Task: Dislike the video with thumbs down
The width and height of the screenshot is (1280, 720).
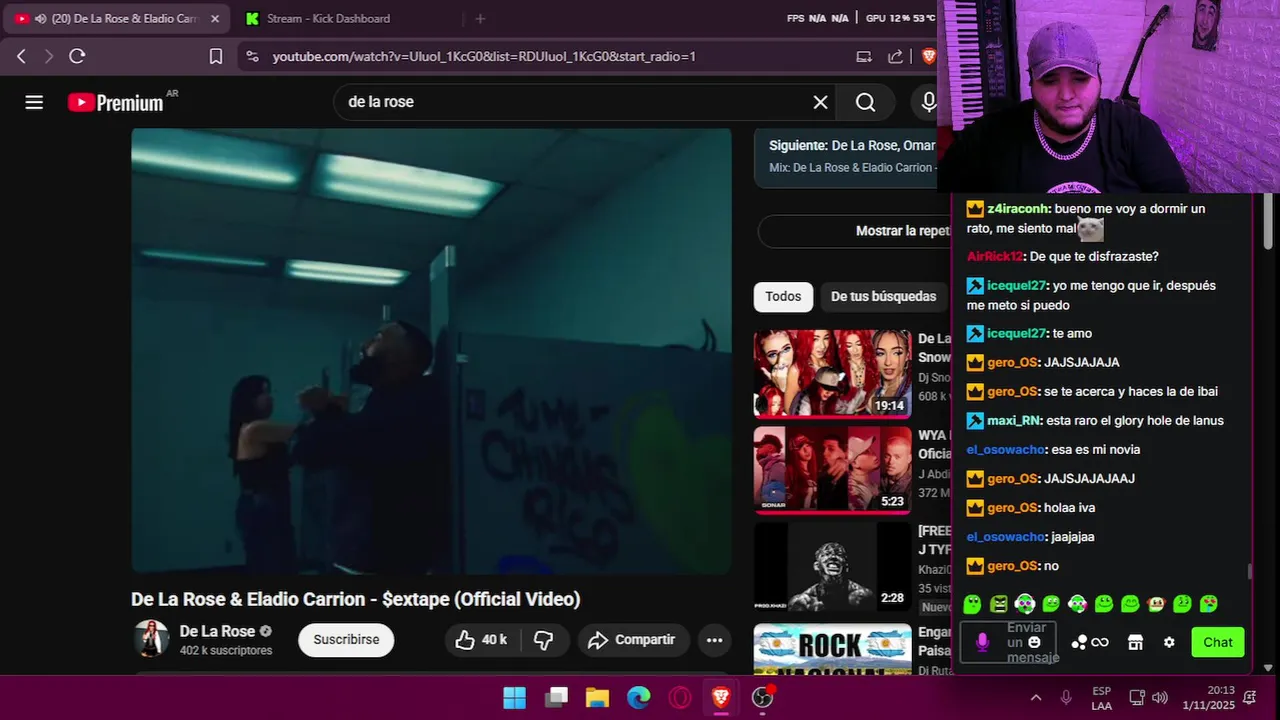Action: coord(544,640)
